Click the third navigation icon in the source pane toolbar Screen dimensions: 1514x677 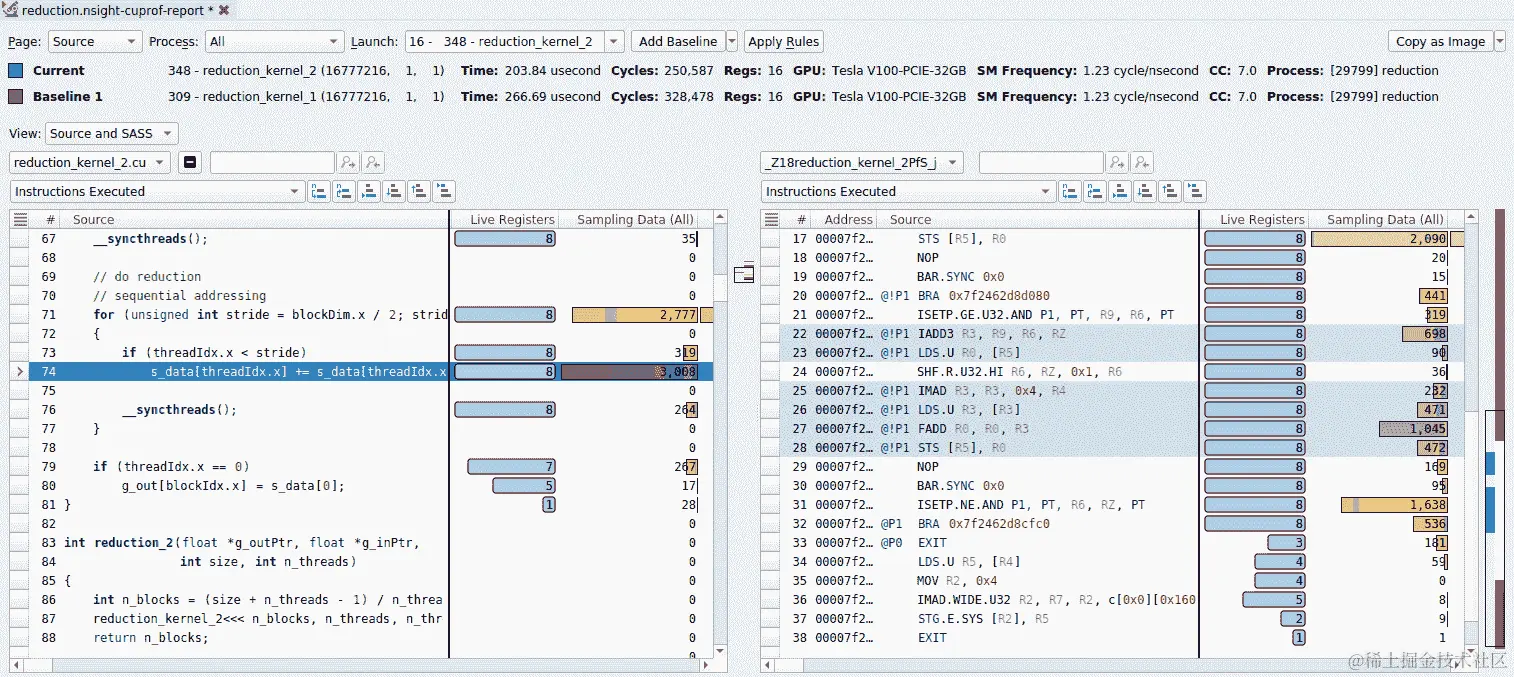point(369,191)
